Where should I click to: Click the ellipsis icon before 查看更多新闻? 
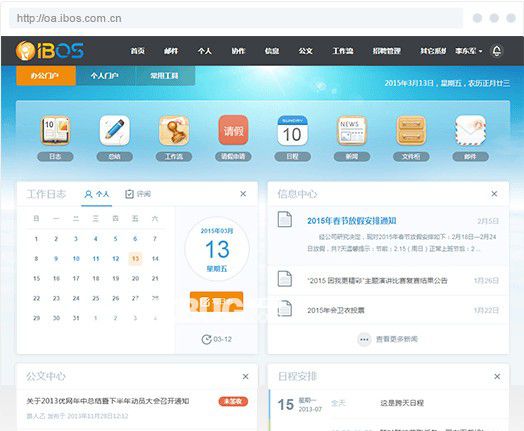(364, 339)
